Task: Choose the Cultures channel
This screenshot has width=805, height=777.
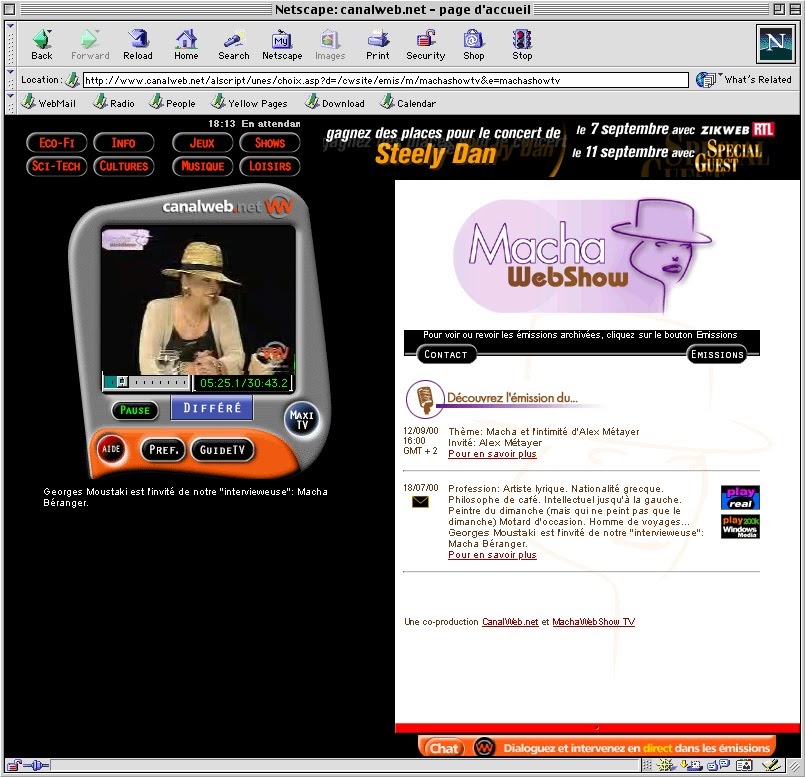Action: click(123, 166)
